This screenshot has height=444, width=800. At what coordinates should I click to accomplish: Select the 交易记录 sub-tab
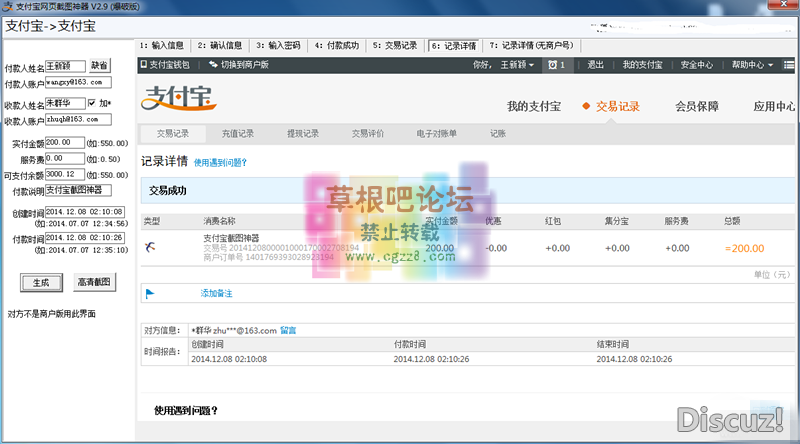(x=173, y=134)
